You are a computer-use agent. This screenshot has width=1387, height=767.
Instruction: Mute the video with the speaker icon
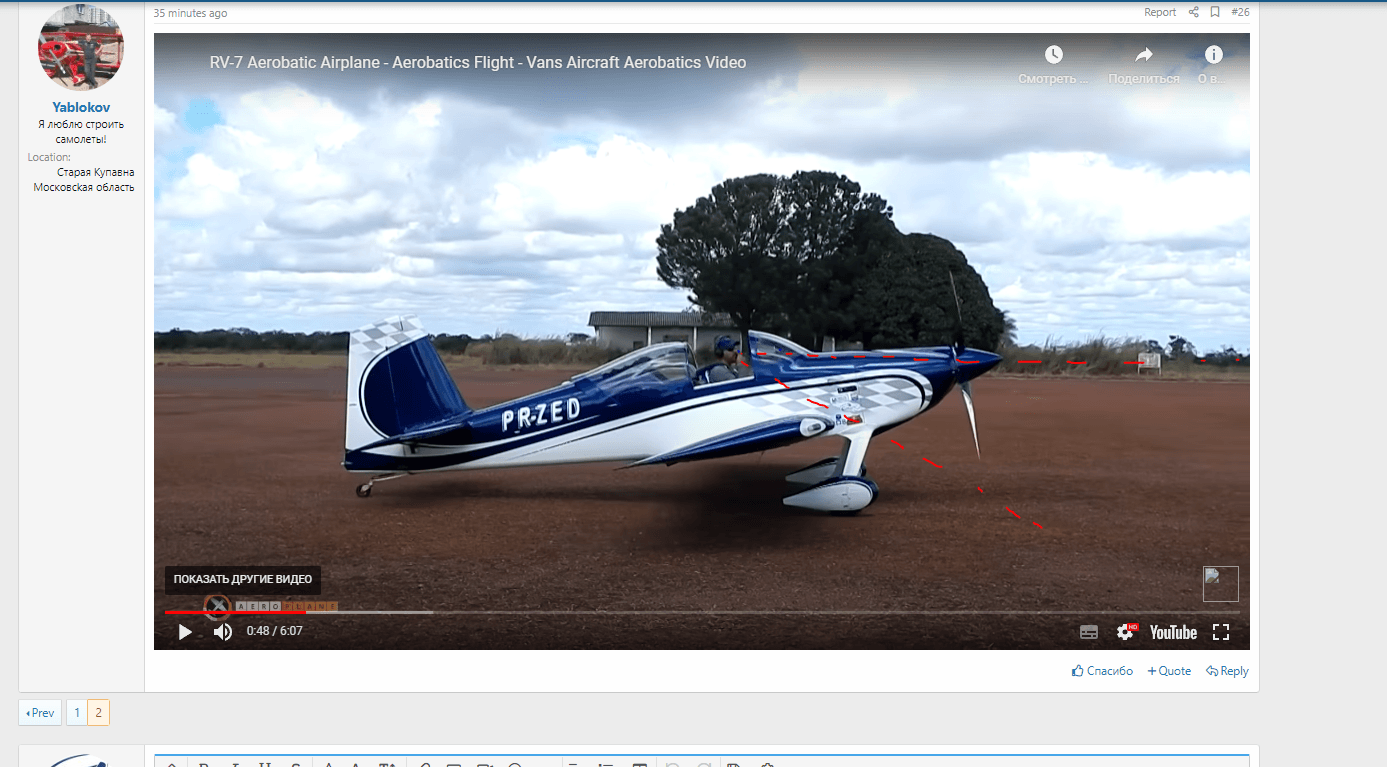(222, 632)
